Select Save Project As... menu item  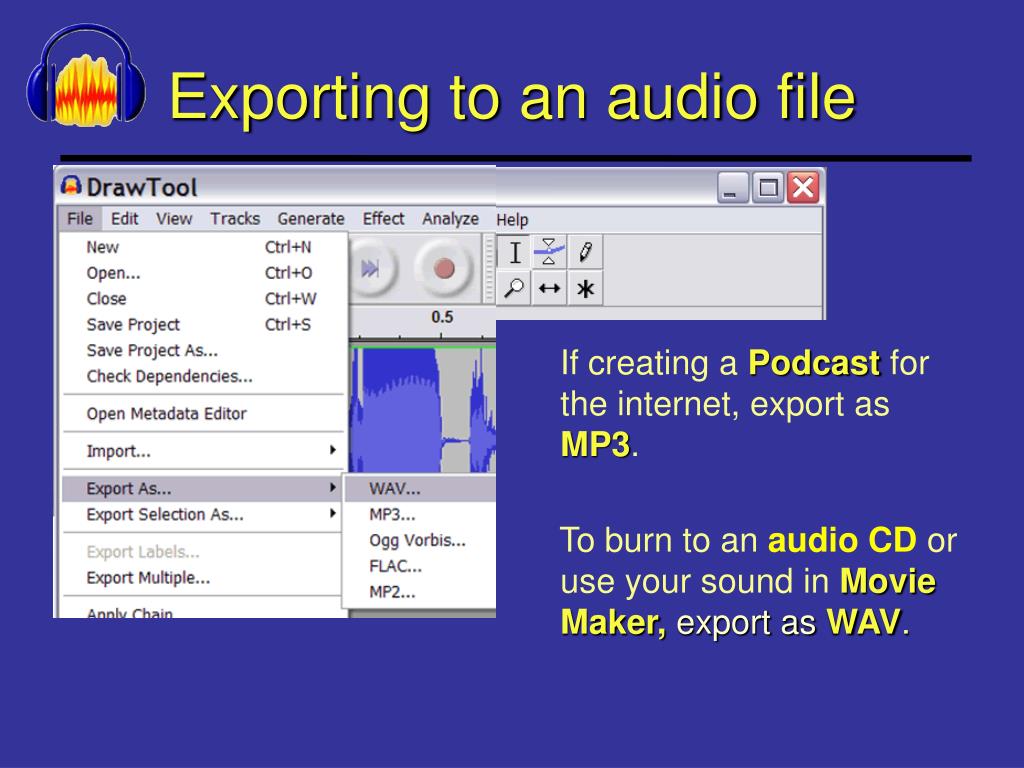pos(204,351)
